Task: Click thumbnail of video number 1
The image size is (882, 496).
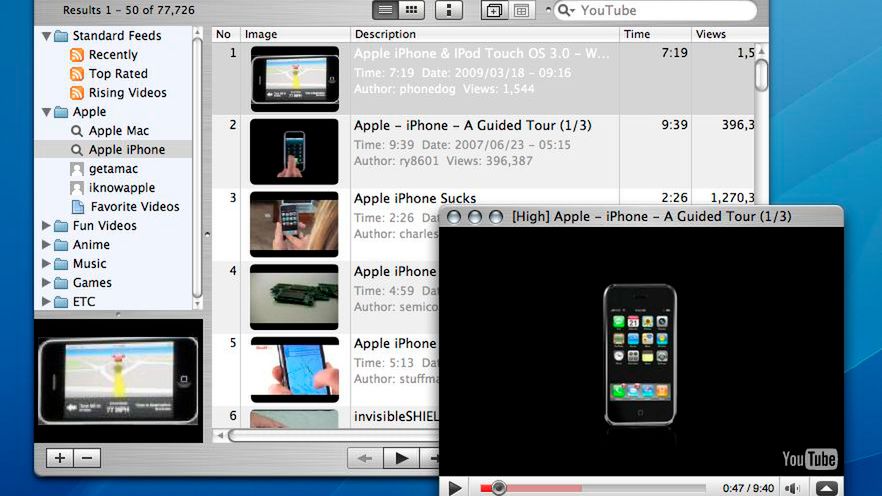Action: [x=295, y=79]
